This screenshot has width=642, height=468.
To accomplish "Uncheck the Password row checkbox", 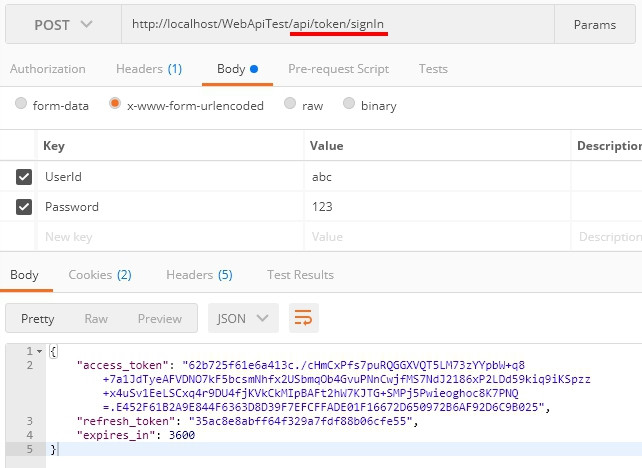I will point(24,207).
